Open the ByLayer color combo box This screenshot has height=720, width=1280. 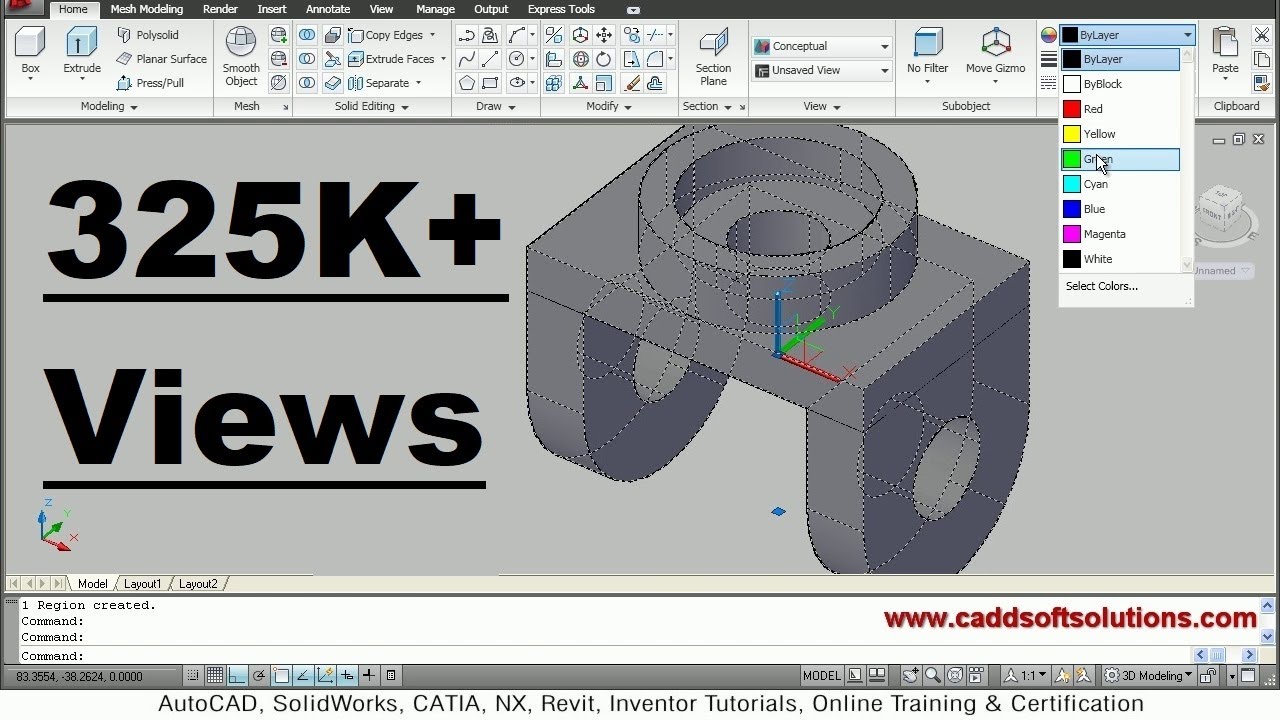click(x=1127, y=35)
